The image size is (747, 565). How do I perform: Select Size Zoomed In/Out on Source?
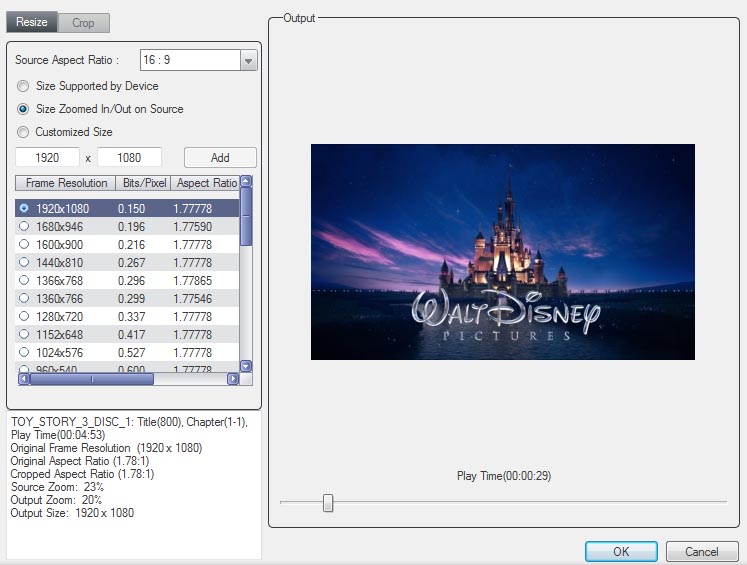point(23,109)
